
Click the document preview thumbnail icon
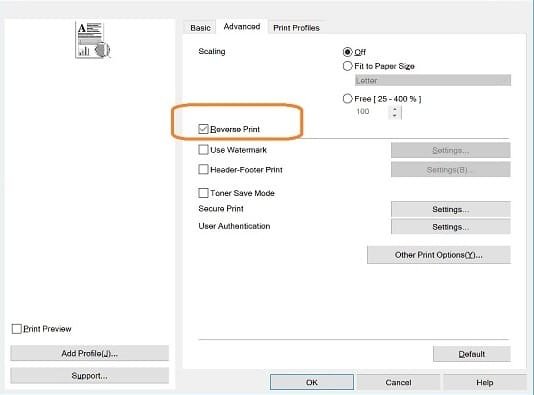click(x=93, y=40)
